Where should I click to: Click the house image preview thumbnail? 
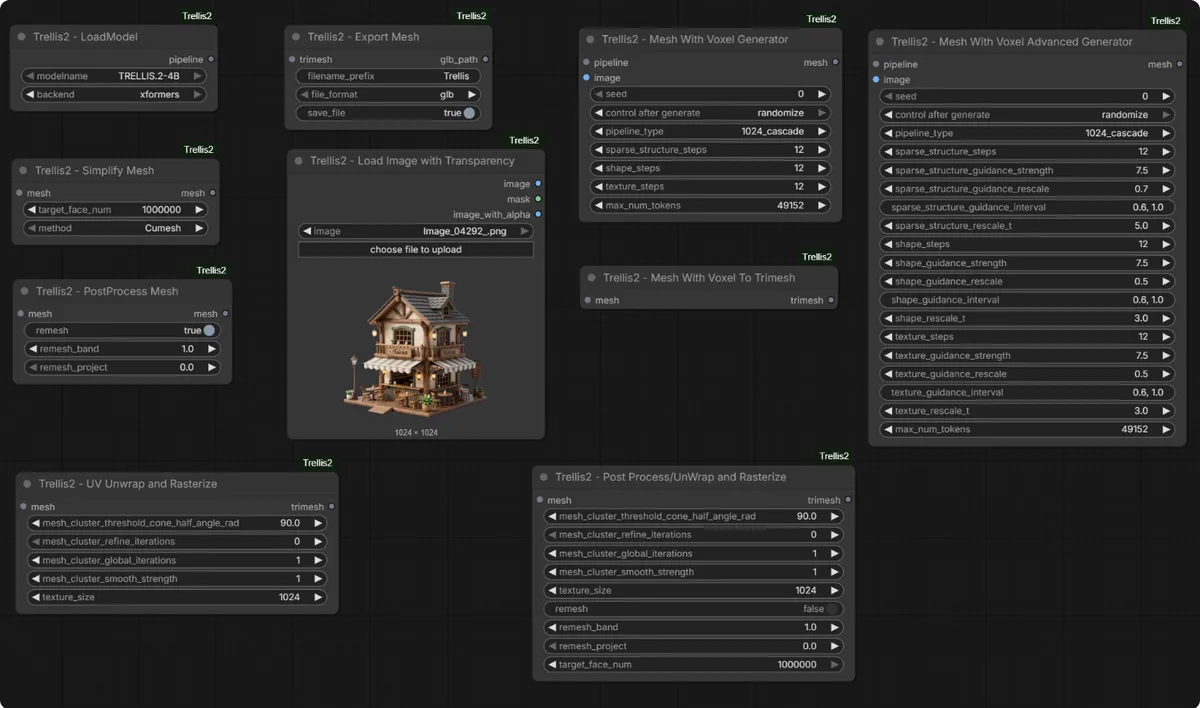click(415, 346)
